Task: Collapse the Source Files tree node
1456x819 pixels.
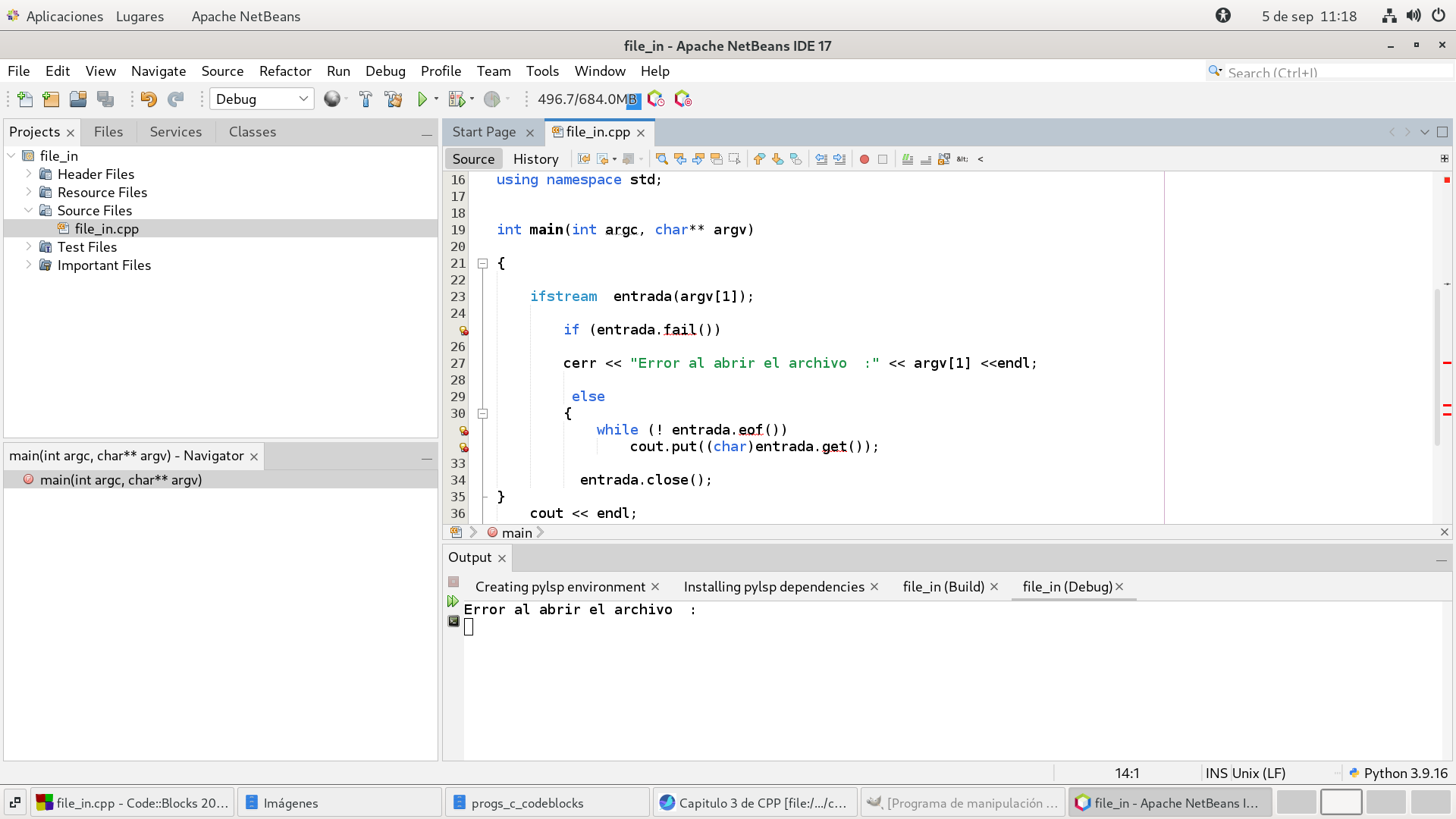Action: pos(29,210)
